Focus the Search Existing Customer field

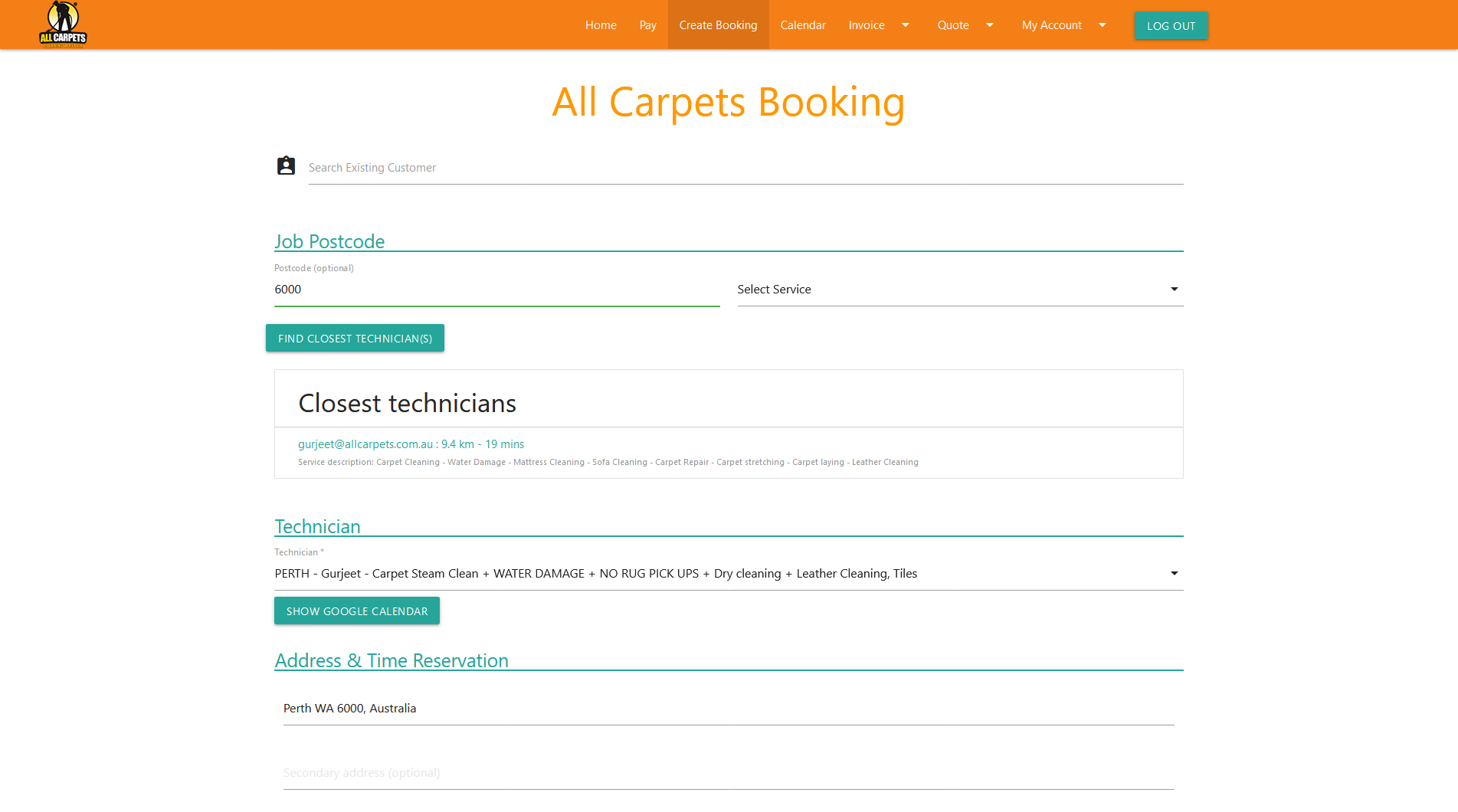pyautogui.click(x=745, y=168)
